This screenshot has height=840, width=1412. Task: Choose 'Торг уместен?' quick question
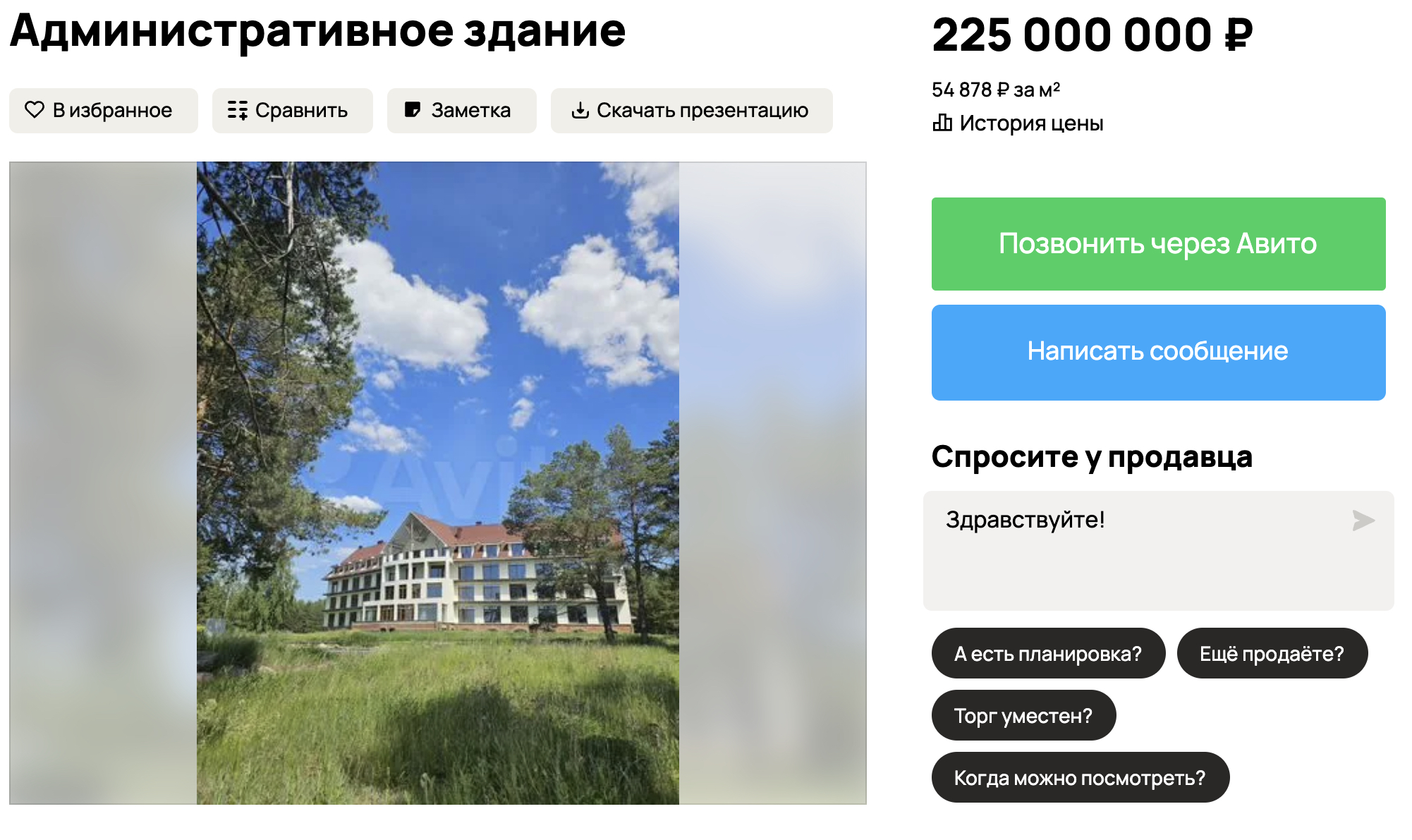click(1024, 715)
